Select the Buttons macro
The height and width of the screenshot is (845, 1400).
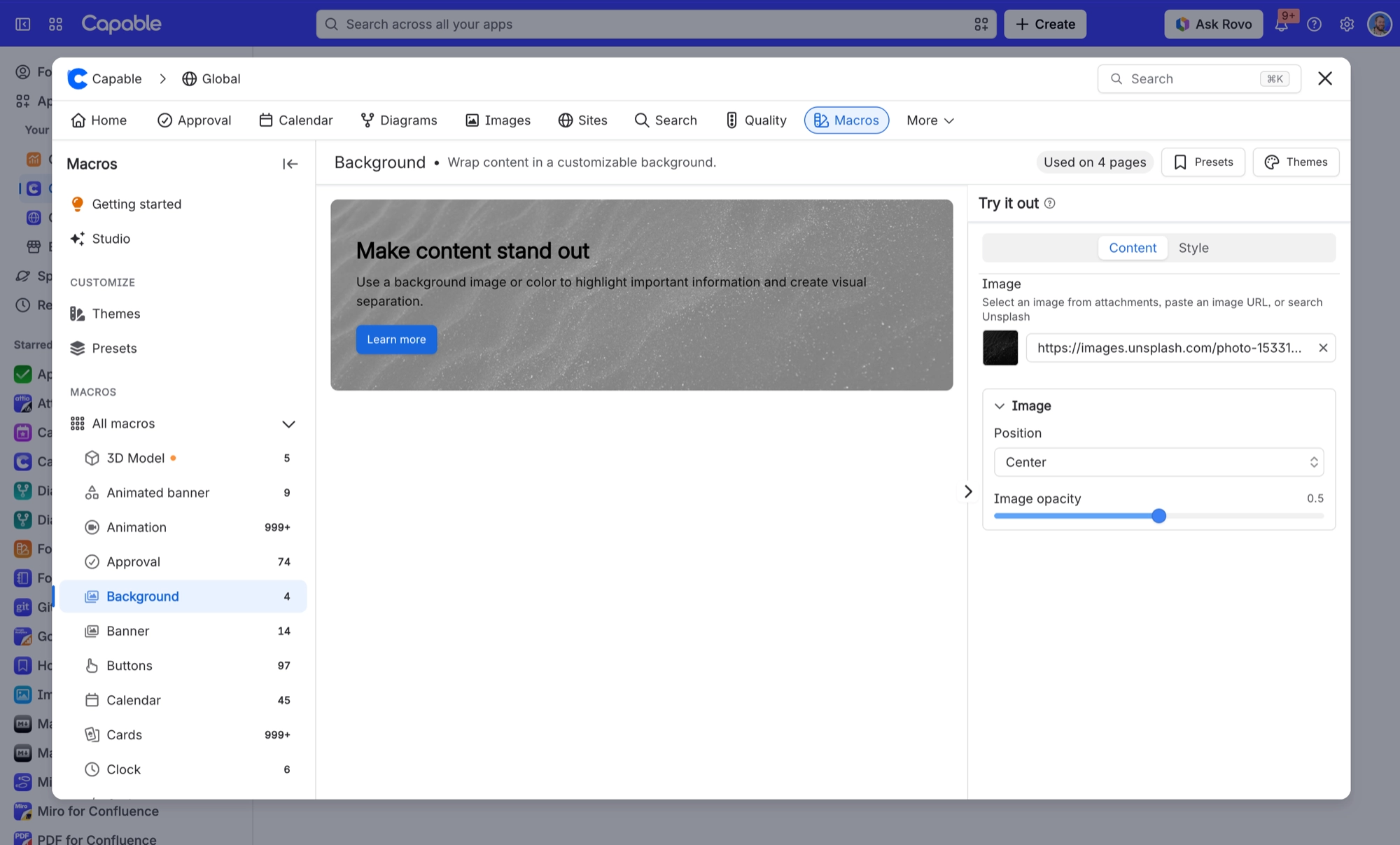pyautogui.click(x=183, y=666)
